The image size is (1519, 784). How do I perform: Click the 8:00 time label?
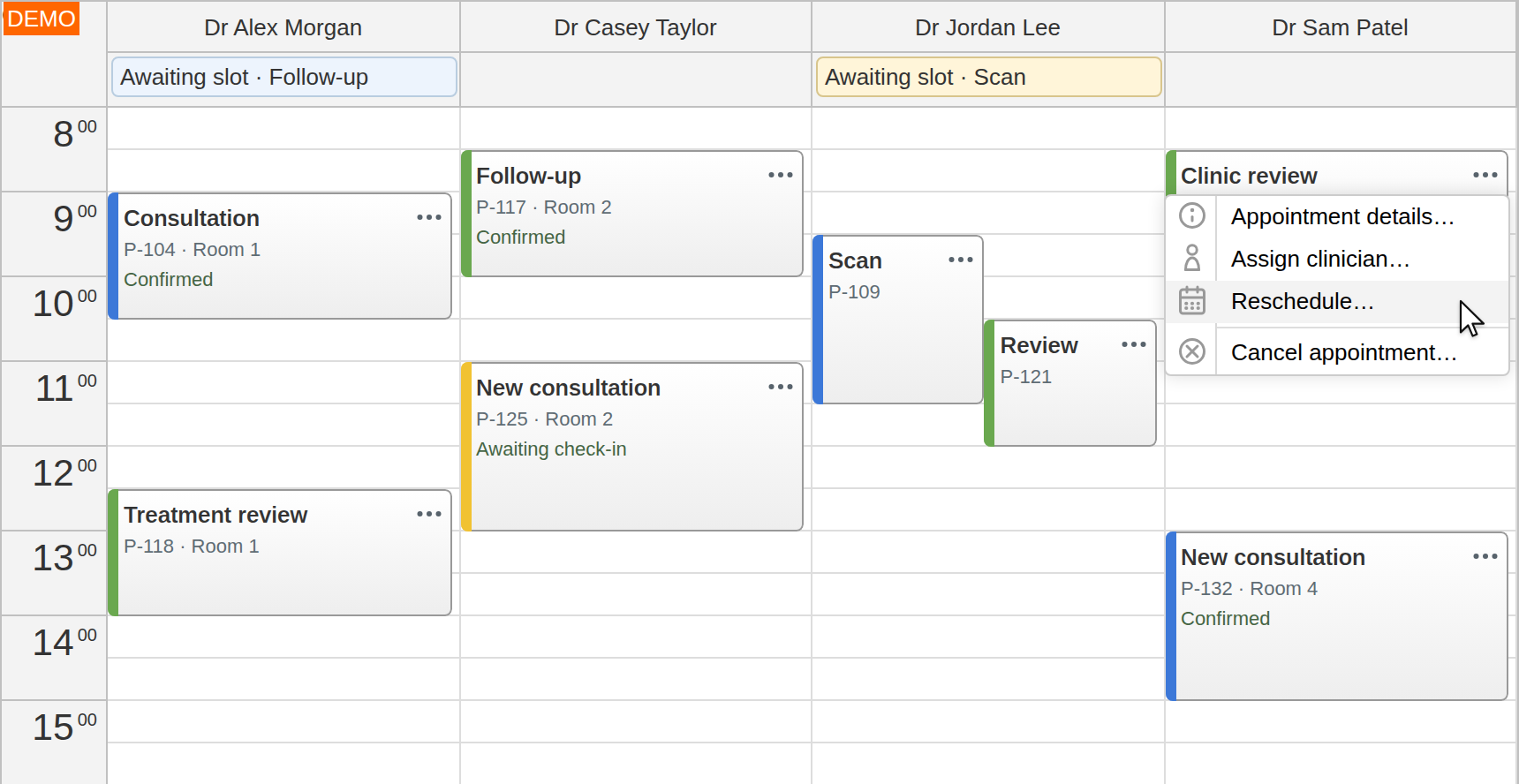point(74,133)
